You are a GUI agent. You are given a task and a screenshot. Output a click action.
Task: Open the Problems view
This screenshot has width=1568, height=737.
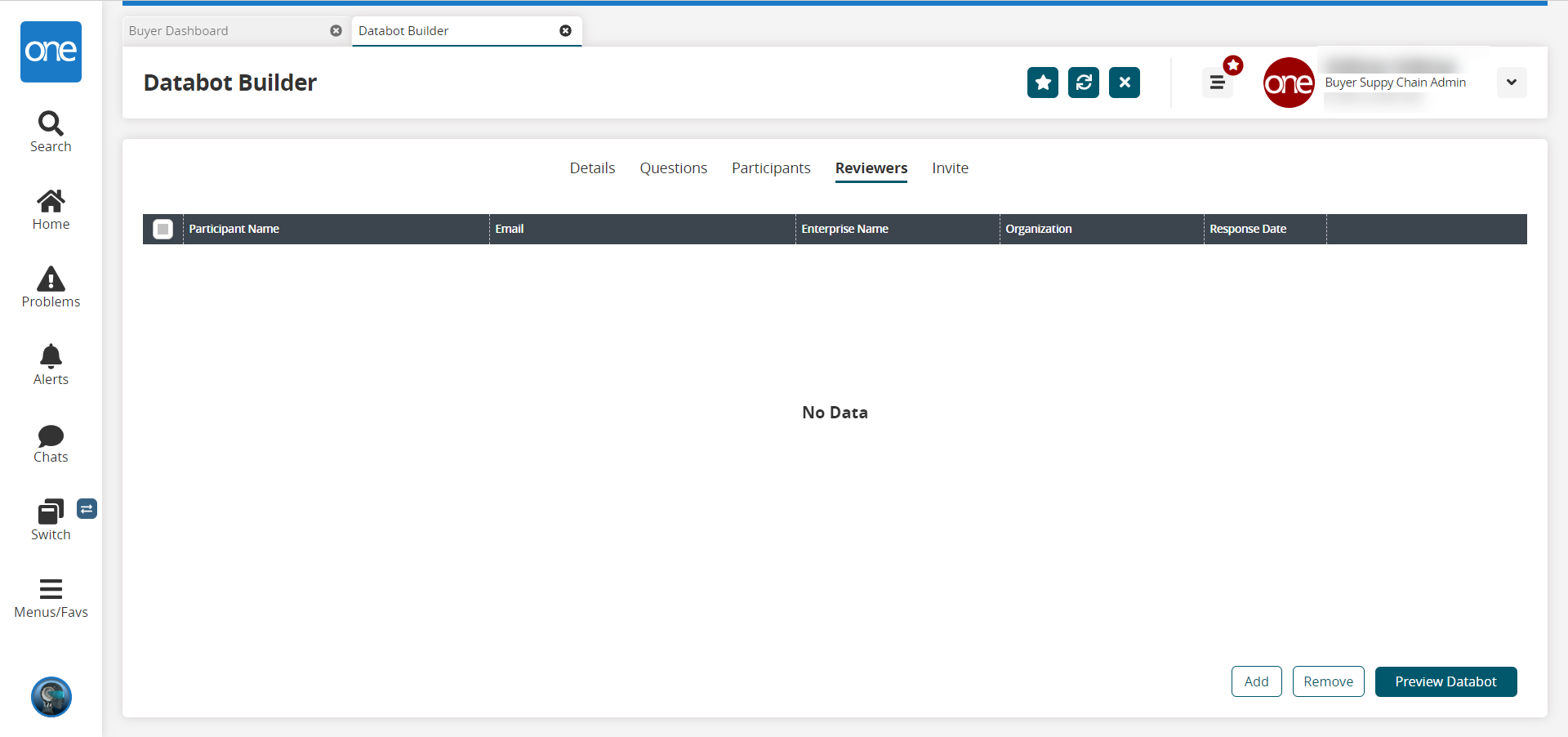tap(51, 288)
